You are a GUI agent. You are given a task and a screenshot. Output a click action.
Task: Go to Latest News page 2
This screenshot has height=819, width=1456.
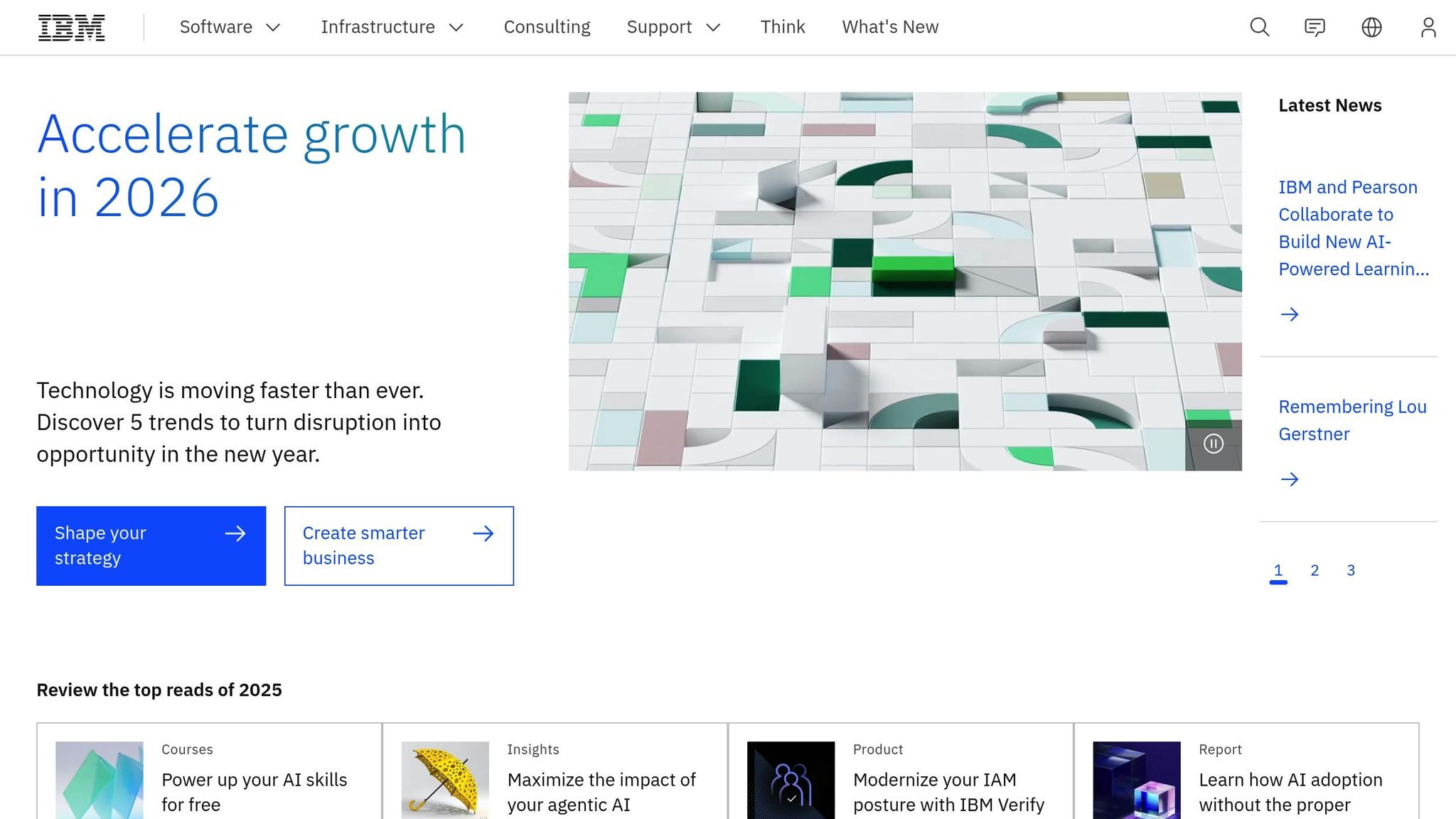(x=1315, y=571)
